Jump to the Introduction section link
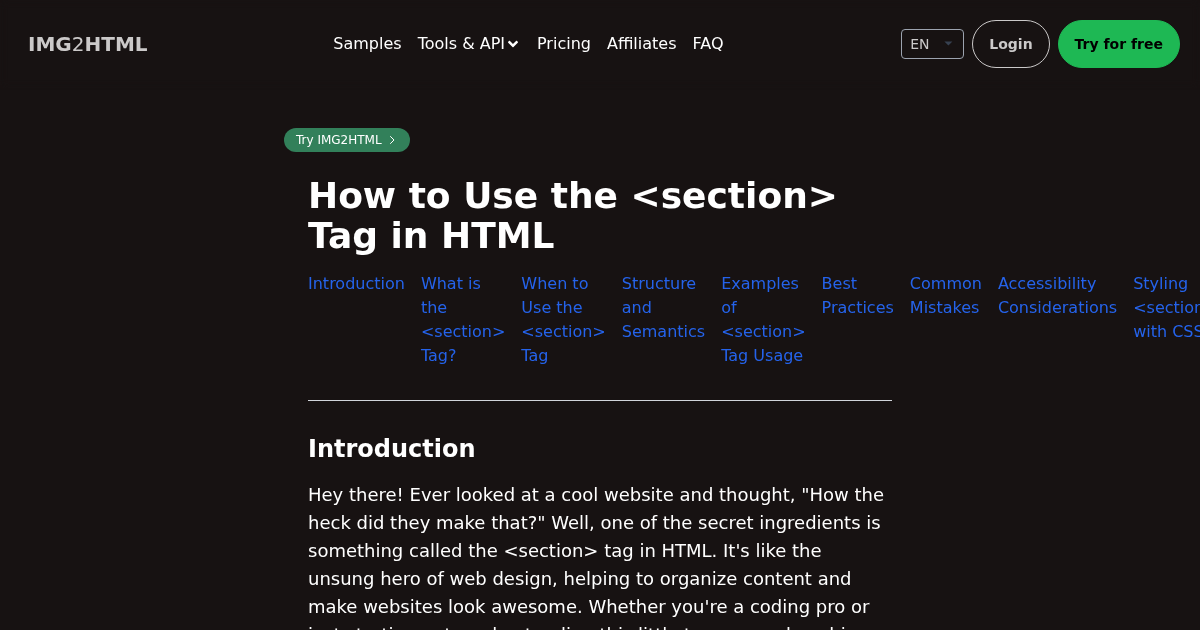This screenshot has height=630, width=1200. click(x=356, y=284)
